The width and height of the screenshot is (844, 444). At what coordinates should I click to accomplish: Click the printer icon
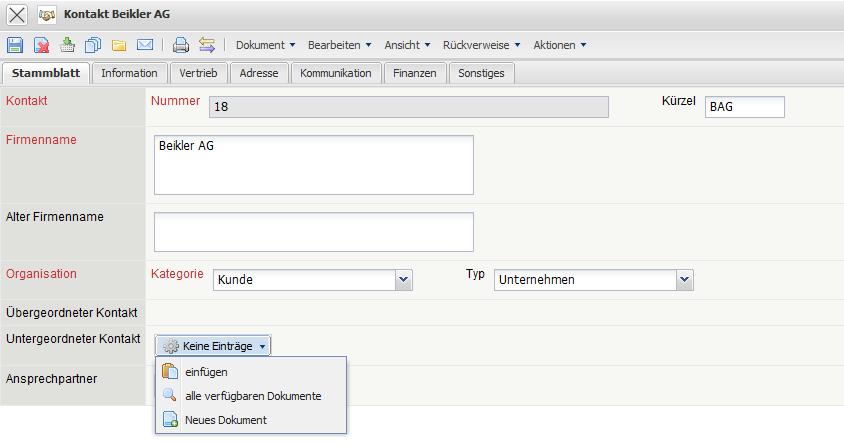coord(181,45)
